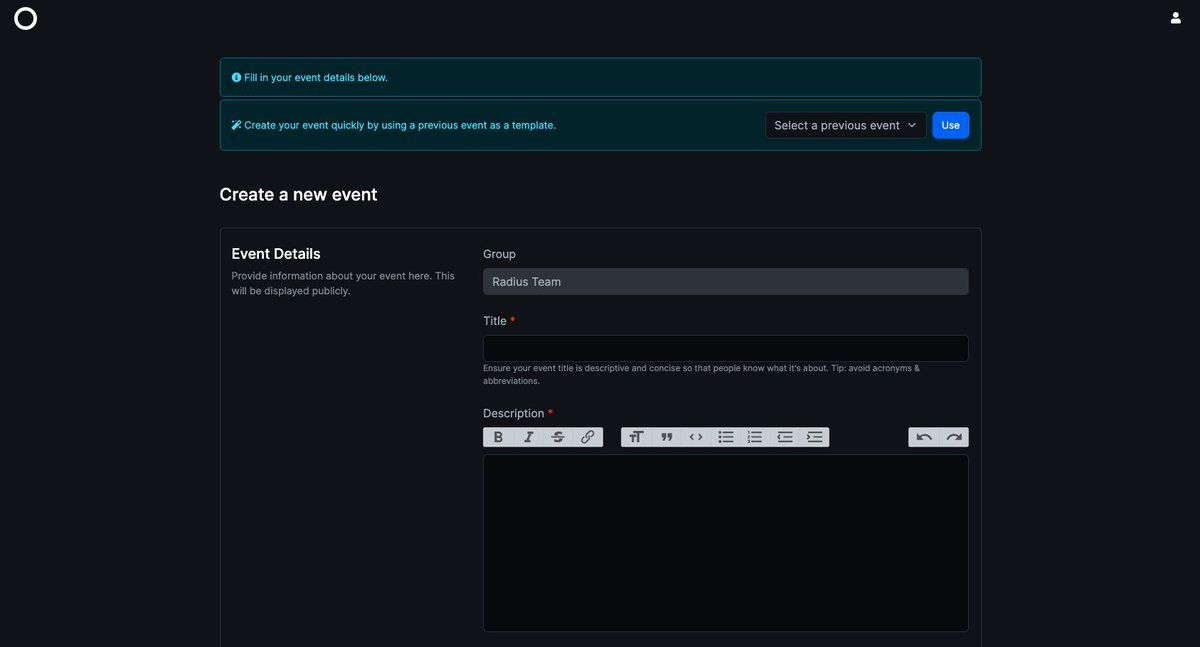Click the circle logo icon in header
Screen dimensions: 1200x647
point(26,18)
